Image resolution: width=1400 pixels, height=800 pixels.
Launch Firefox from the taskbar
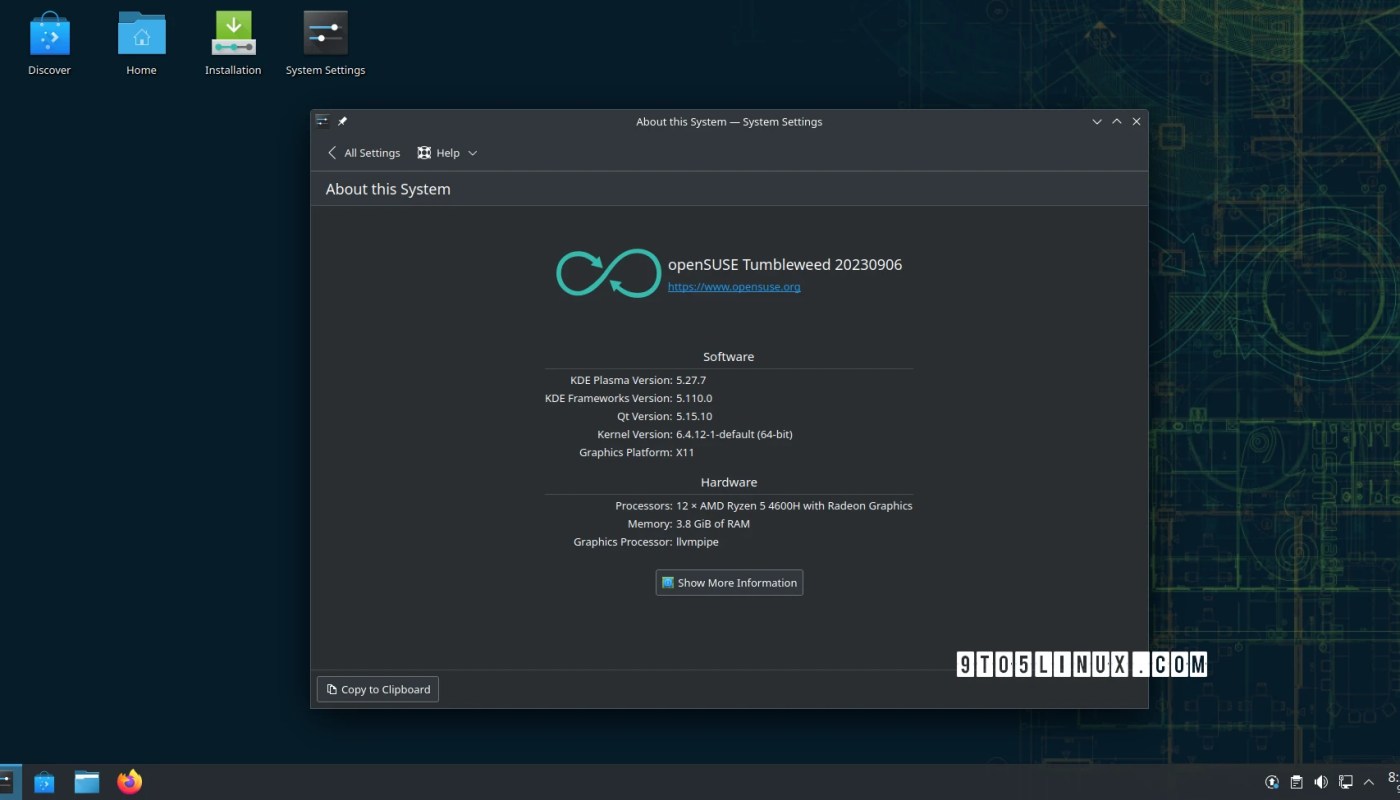pyautogui.click(x=130, y=782)
